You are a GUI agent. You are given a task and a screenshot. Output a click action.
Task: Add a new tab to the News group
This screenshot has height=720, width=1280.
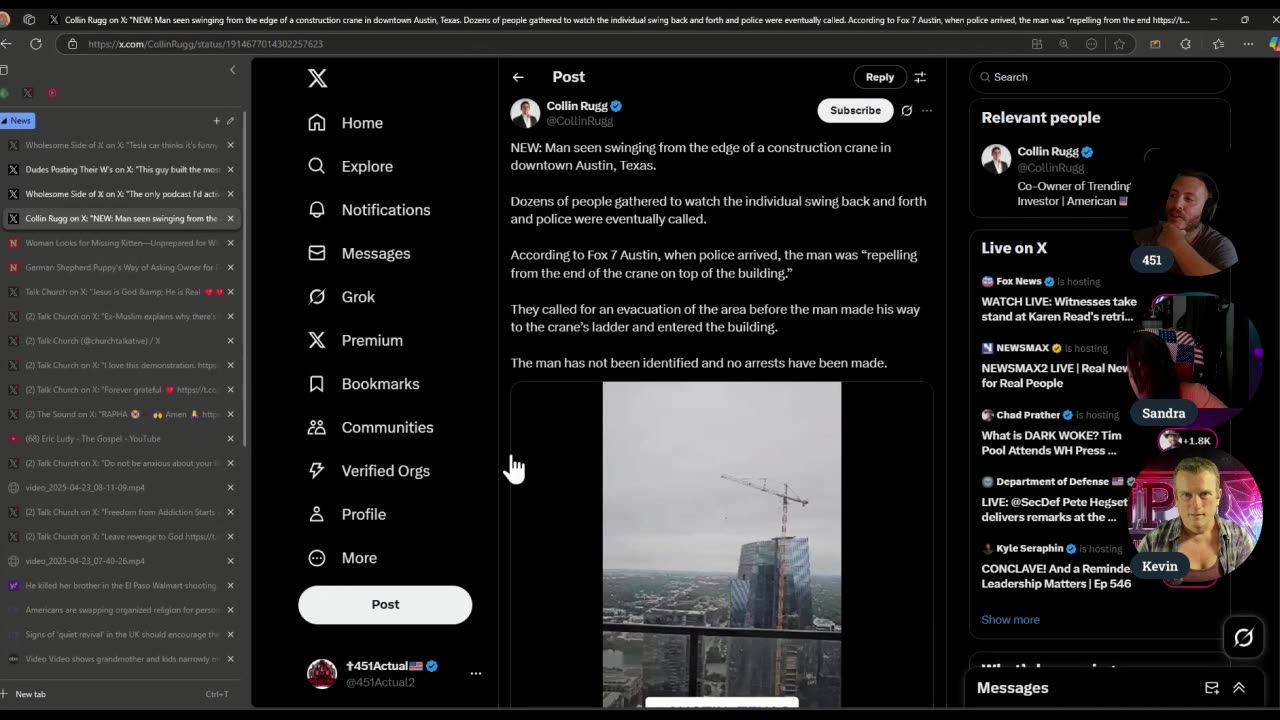216,121
